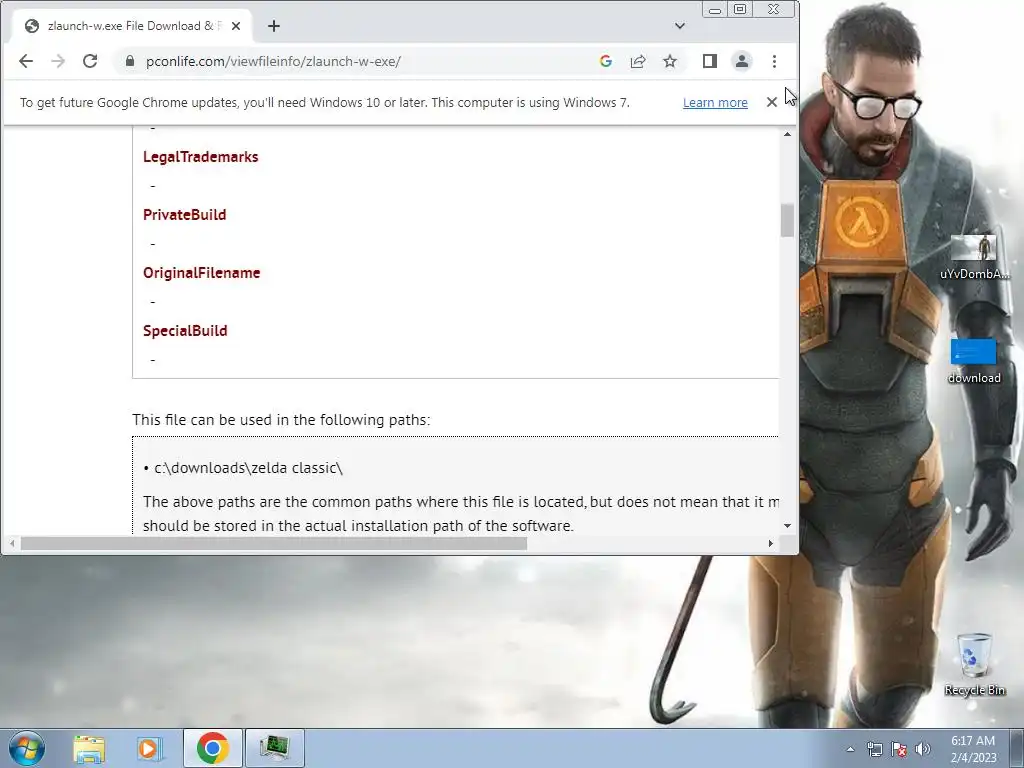Click the vertical scrollbar up arrow
The image size is (1024, 768).
788,134
